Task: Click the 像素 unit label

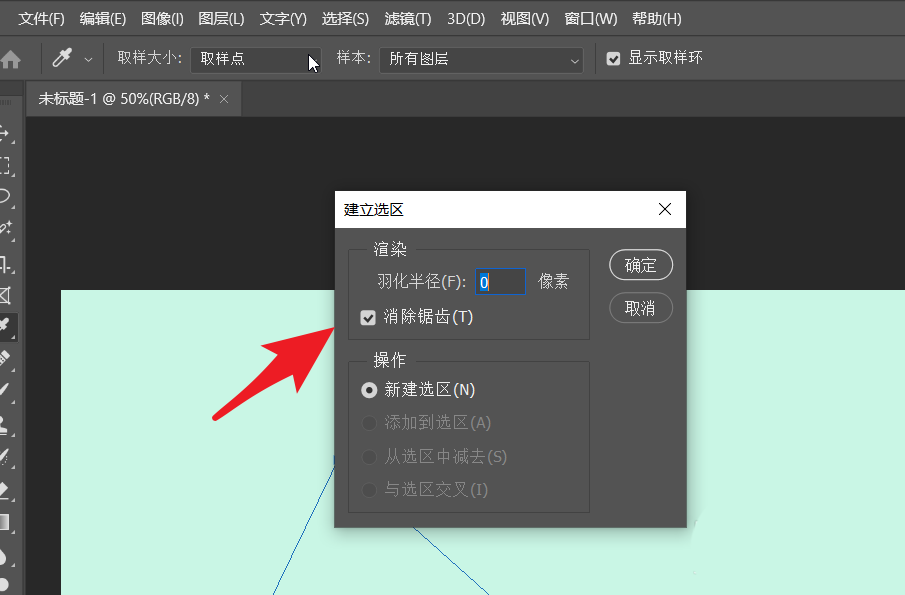Action: point(553,282)
